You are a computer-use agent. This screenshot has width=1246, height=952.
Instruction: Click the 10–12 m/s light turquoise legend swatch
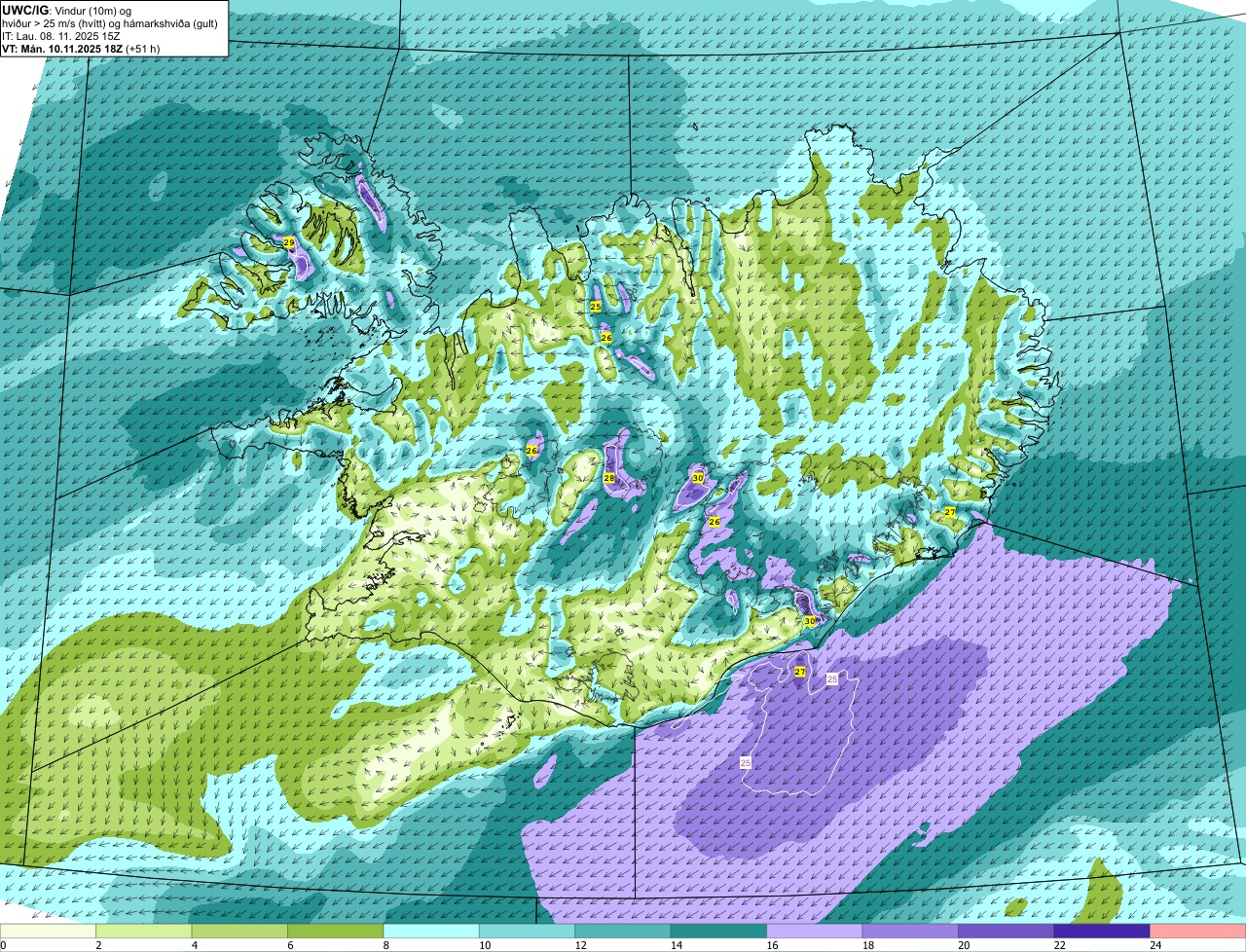tap(529, 932)
